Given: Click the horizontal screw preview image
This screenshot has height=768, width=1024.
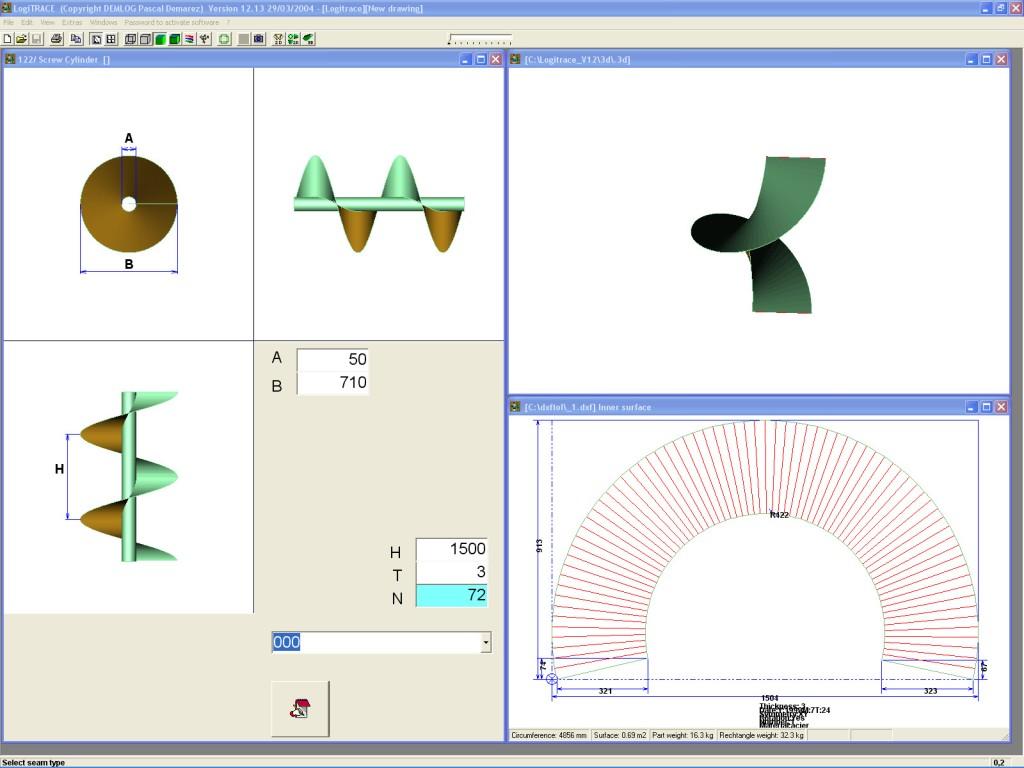Looking at the screenshot, I should [379, 204].
